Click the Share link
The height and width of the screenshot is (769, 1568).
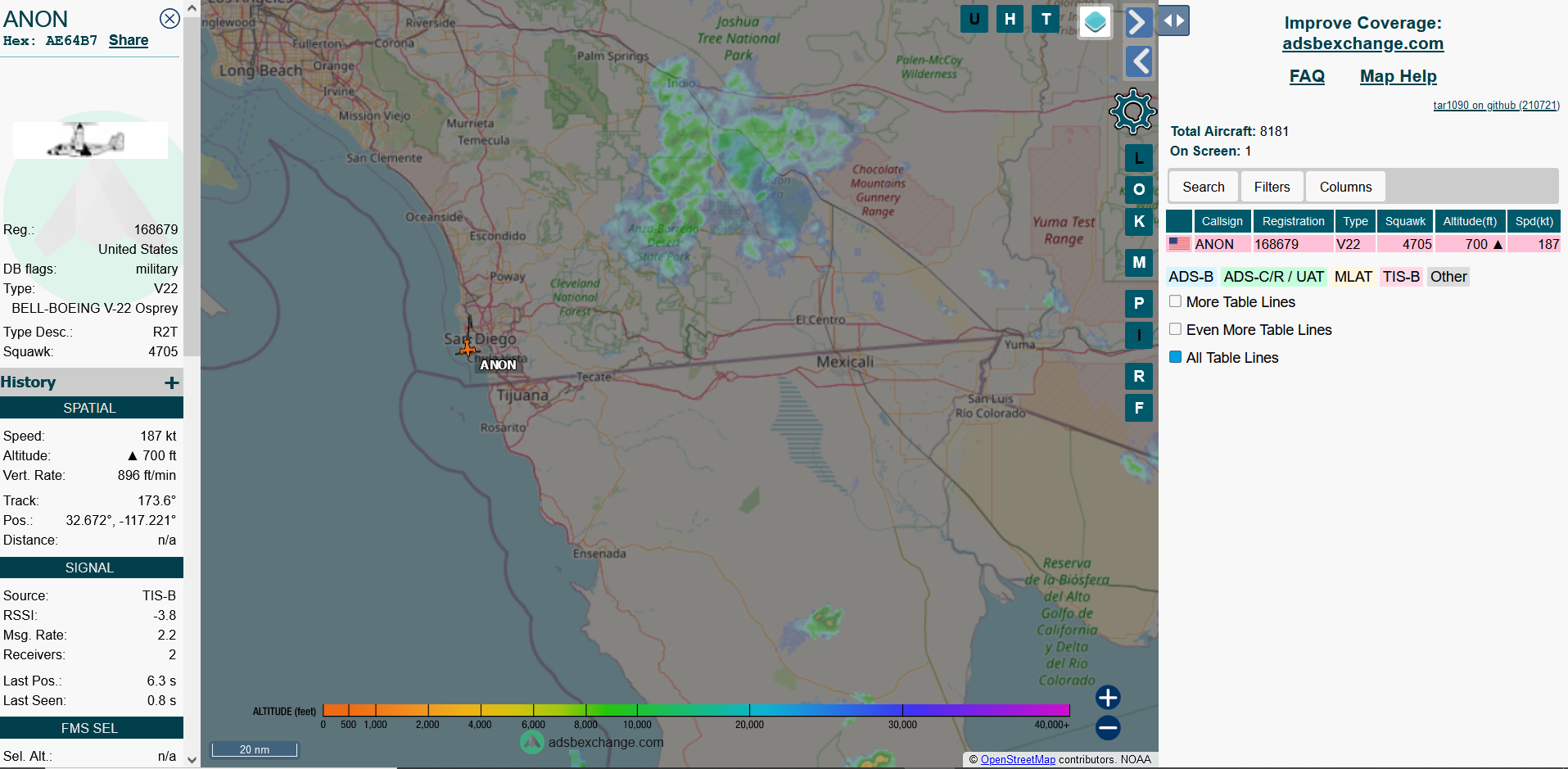(x=129, y=40)
